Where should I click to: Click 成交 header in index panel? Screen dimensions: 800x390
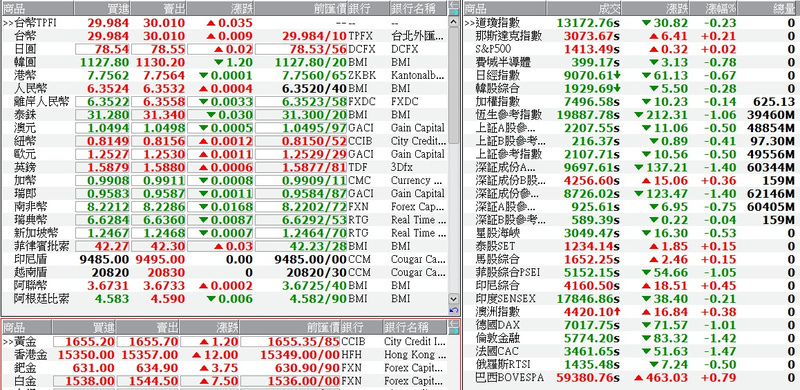pyautogui.click(x=584, y=8)
